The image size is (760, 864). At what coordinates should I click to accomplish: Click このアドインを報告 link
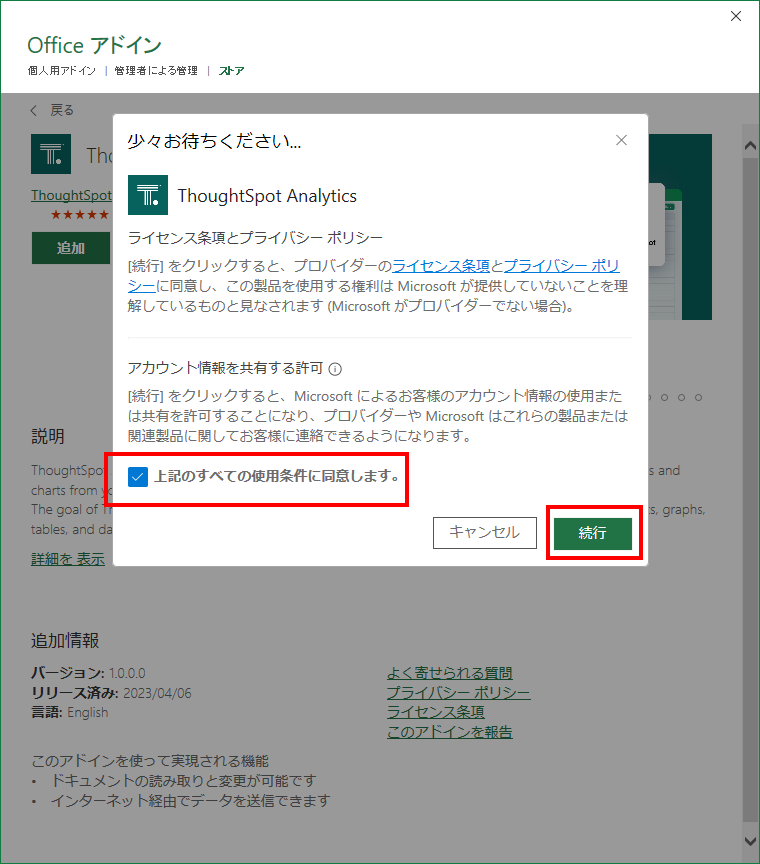click(449, 732)
